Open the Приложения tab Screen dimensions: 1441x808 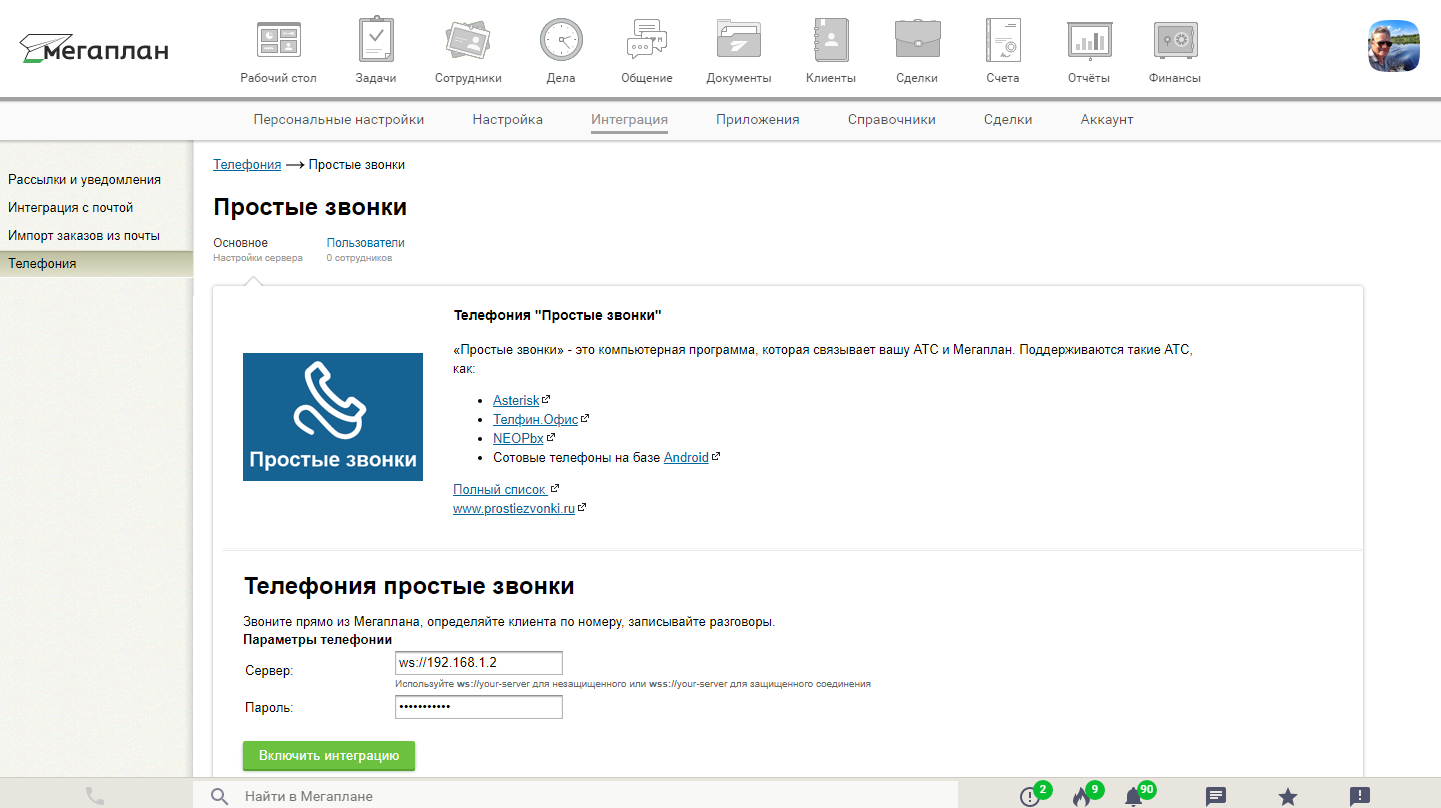[758, 119]
